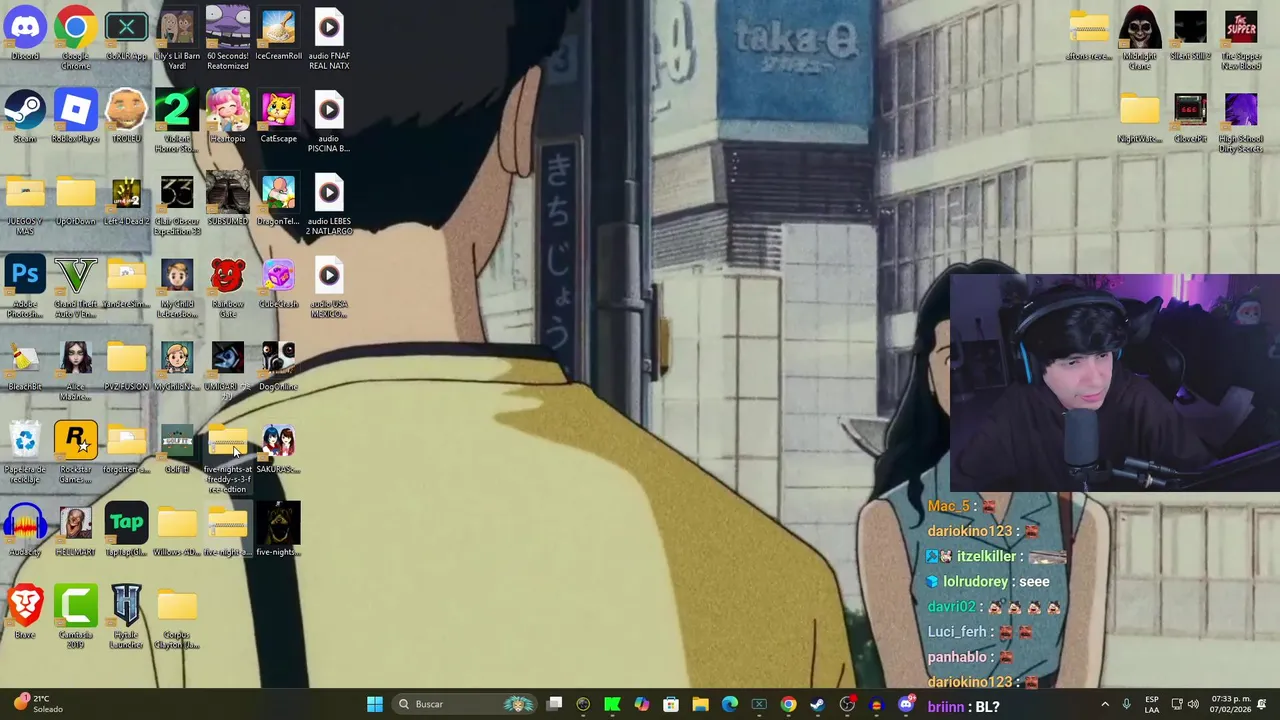Select the PVZ FUSION folder
Screen dimensions: 1280x720
click(x=126, y=365)
